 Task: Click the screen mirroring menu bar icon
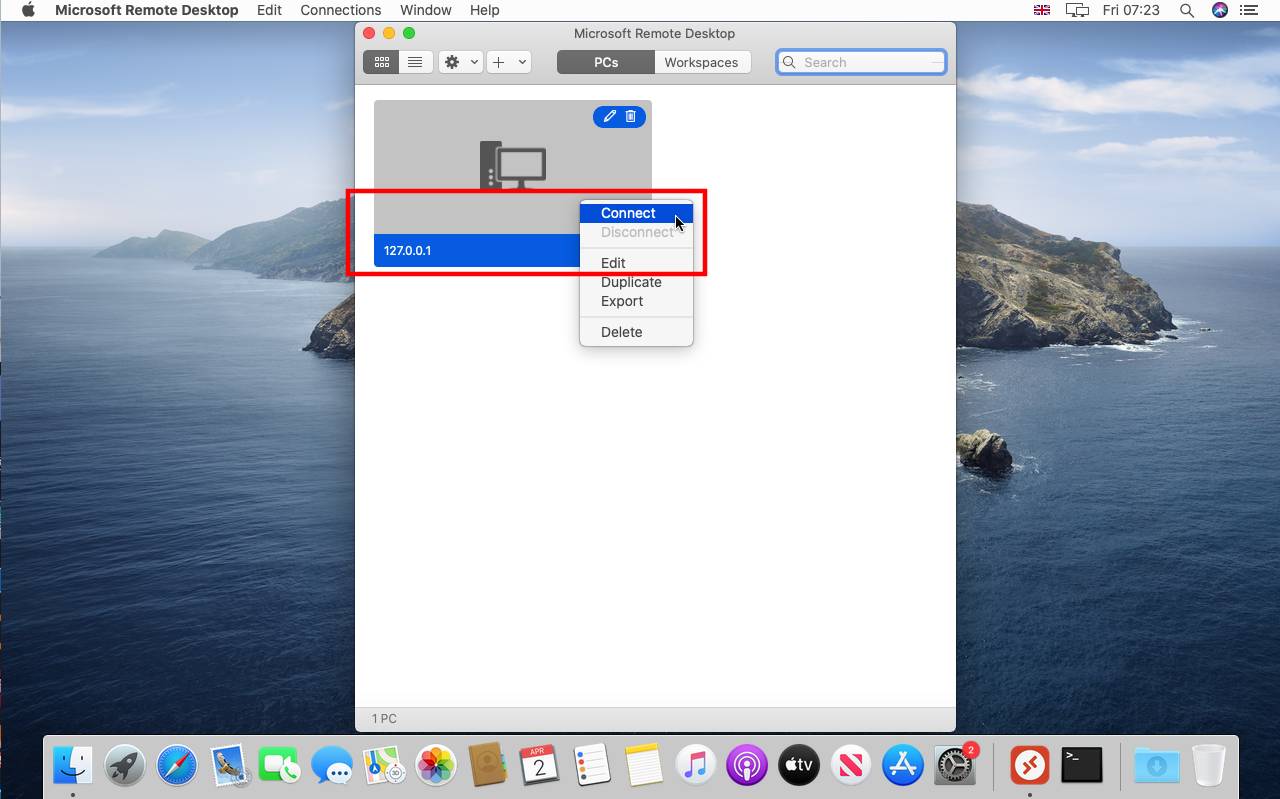point(1077,10)
